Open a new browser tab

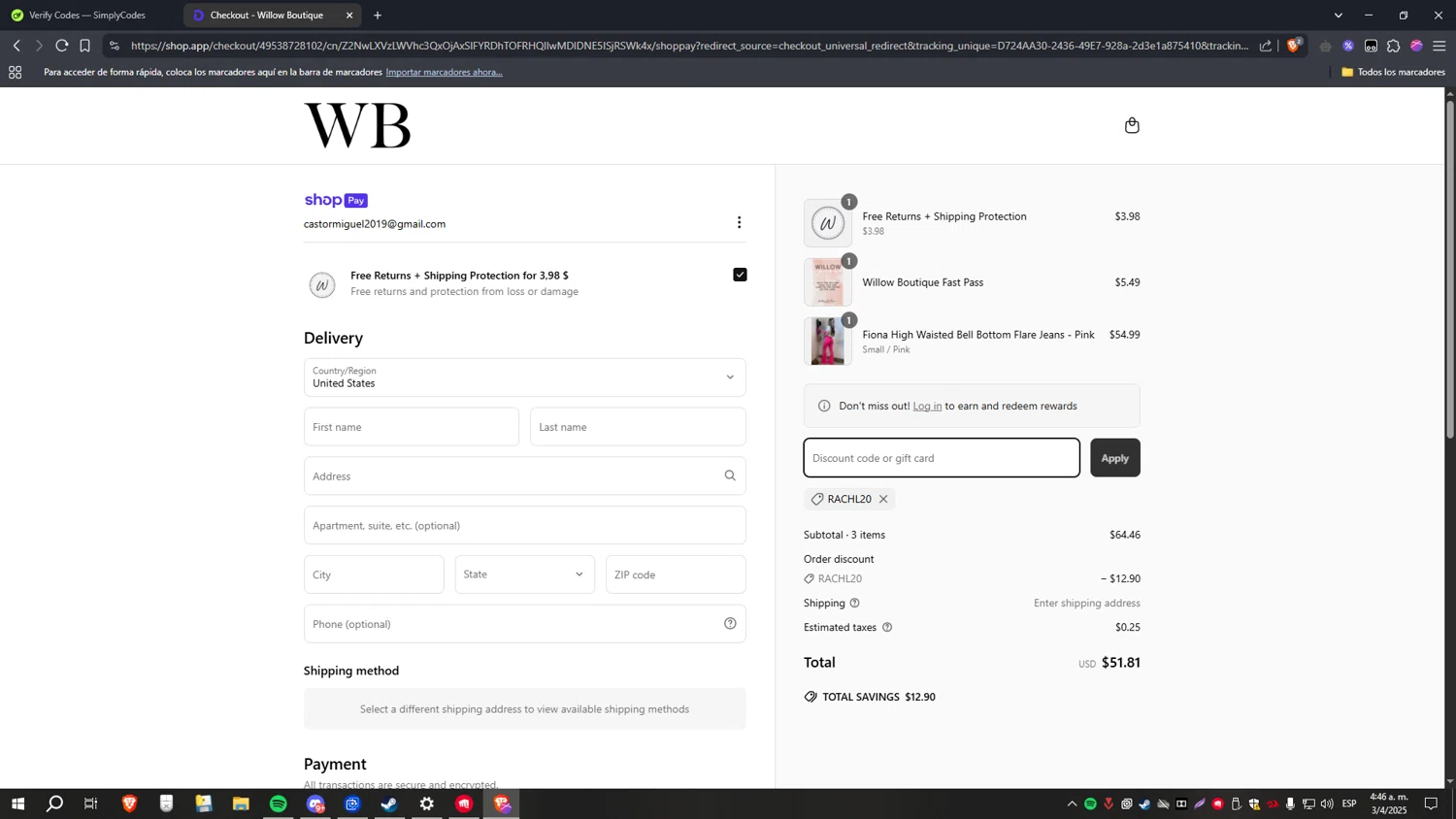[x=378, y=16]
